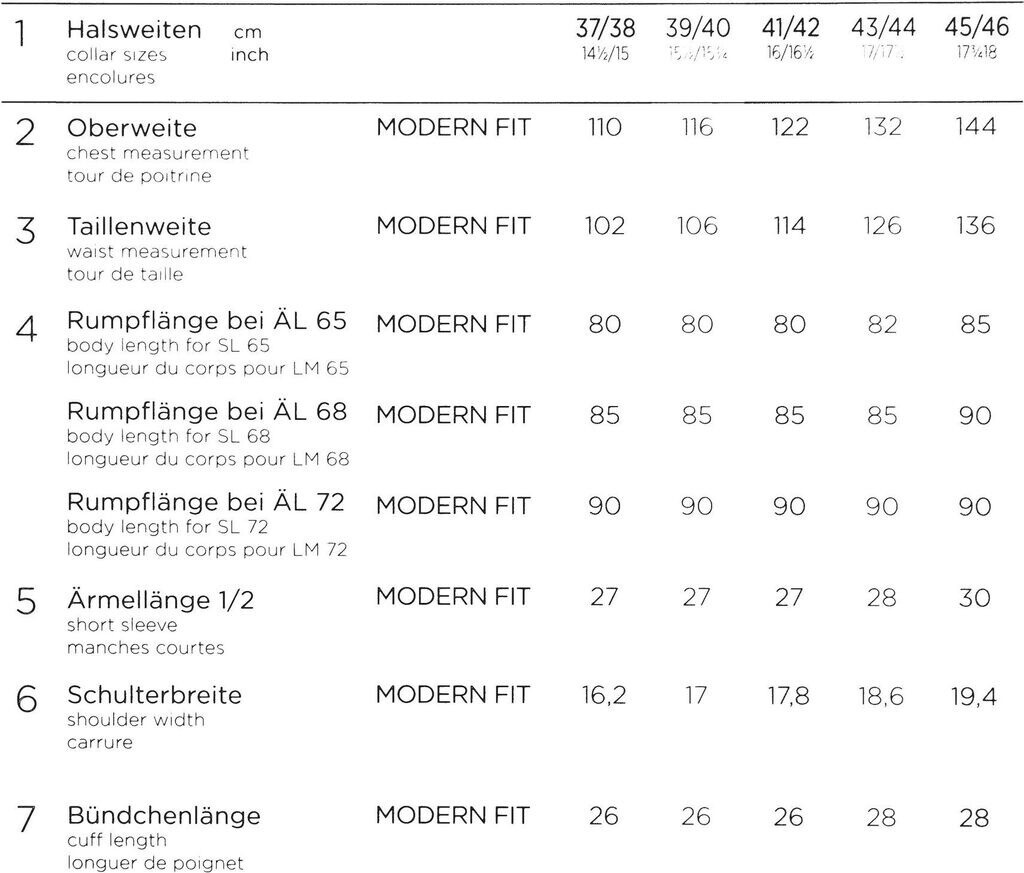Click the 41/42 collar size header
Image resolution: width=1024 pixels, height=873 pixels.
[789, 31]
